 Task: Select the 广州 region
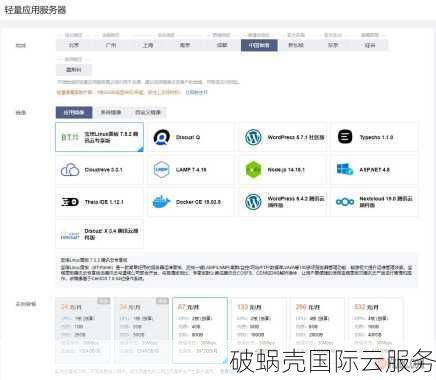(x=111, y=45)
